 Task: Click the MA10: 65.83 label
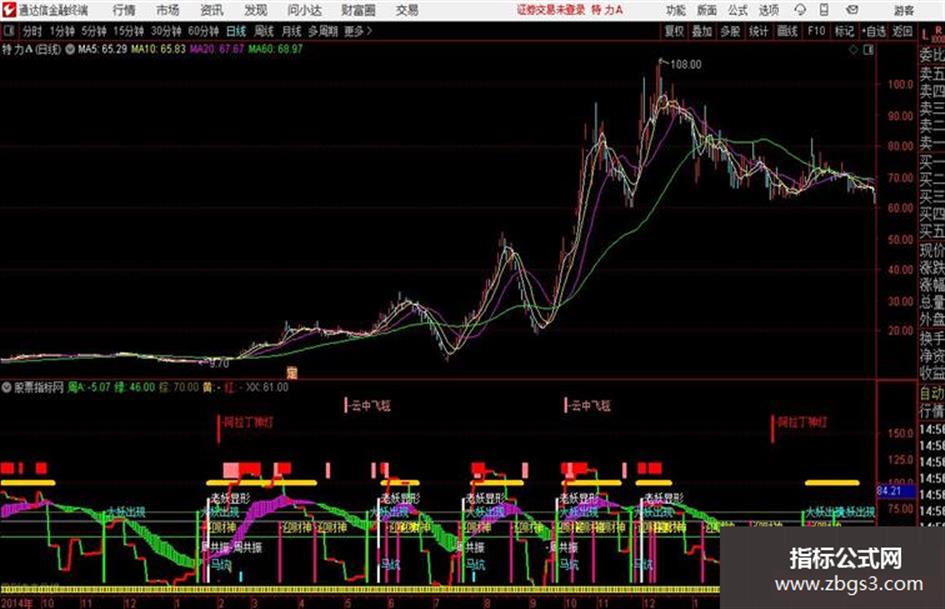coord(159,49)
